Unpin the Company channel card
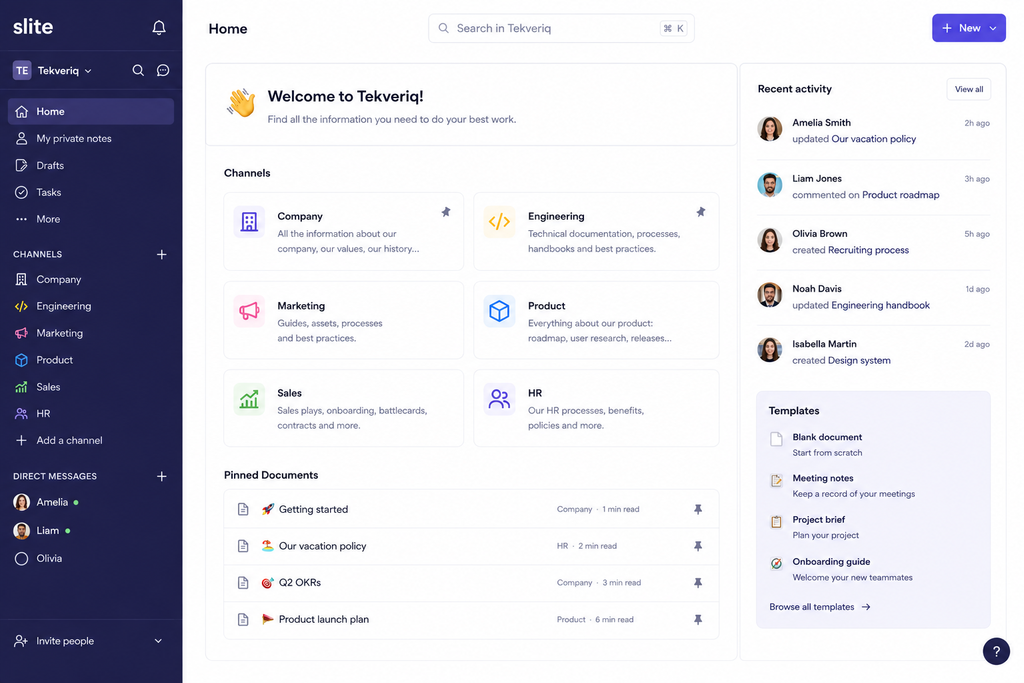1024x683 pixels. click(x=445, y=212)
